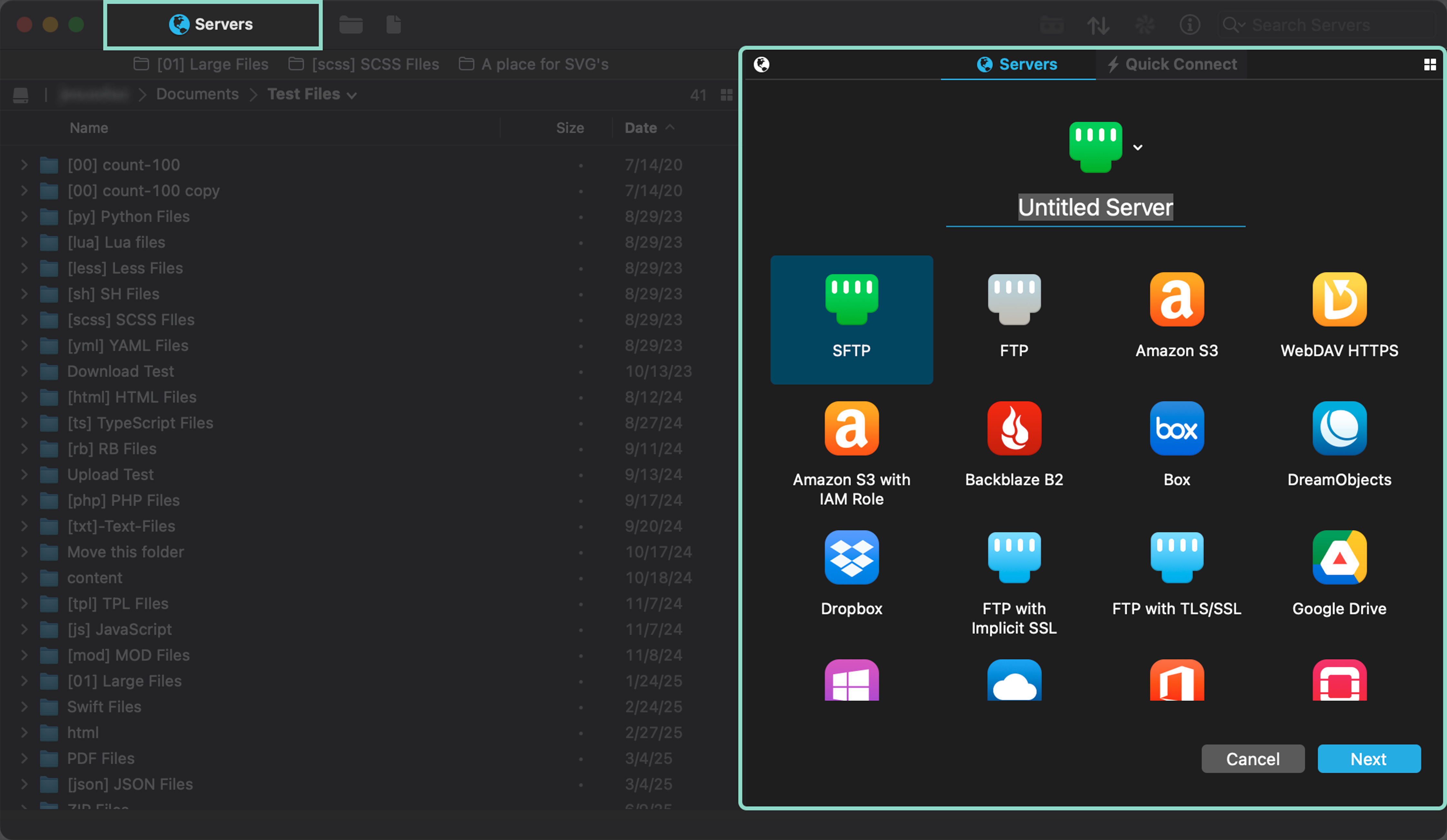Open the info inspector icon

[1190, 25]
